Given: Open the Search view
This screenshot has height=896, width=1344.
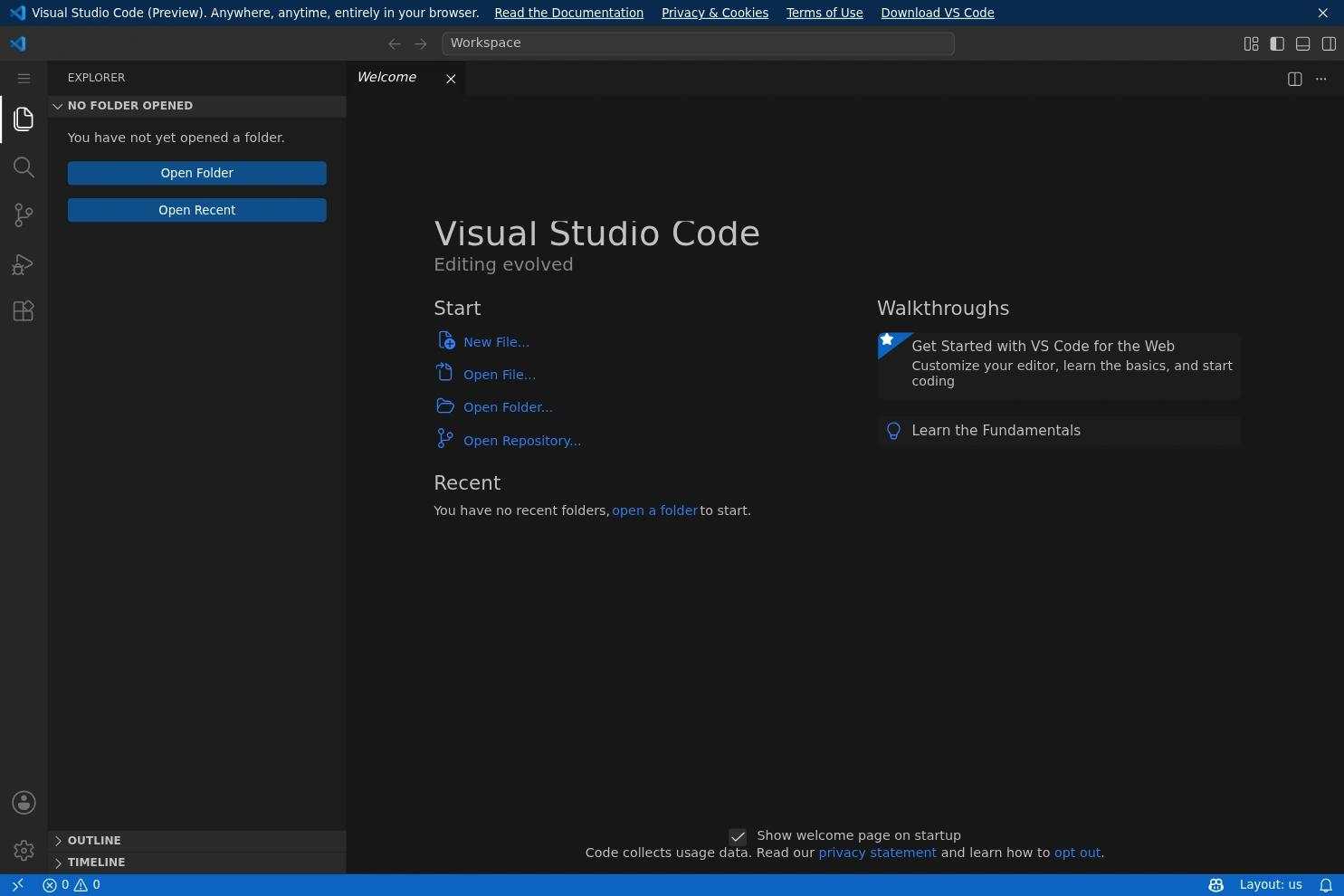Looking at the screenshot, I should [24, 167].
